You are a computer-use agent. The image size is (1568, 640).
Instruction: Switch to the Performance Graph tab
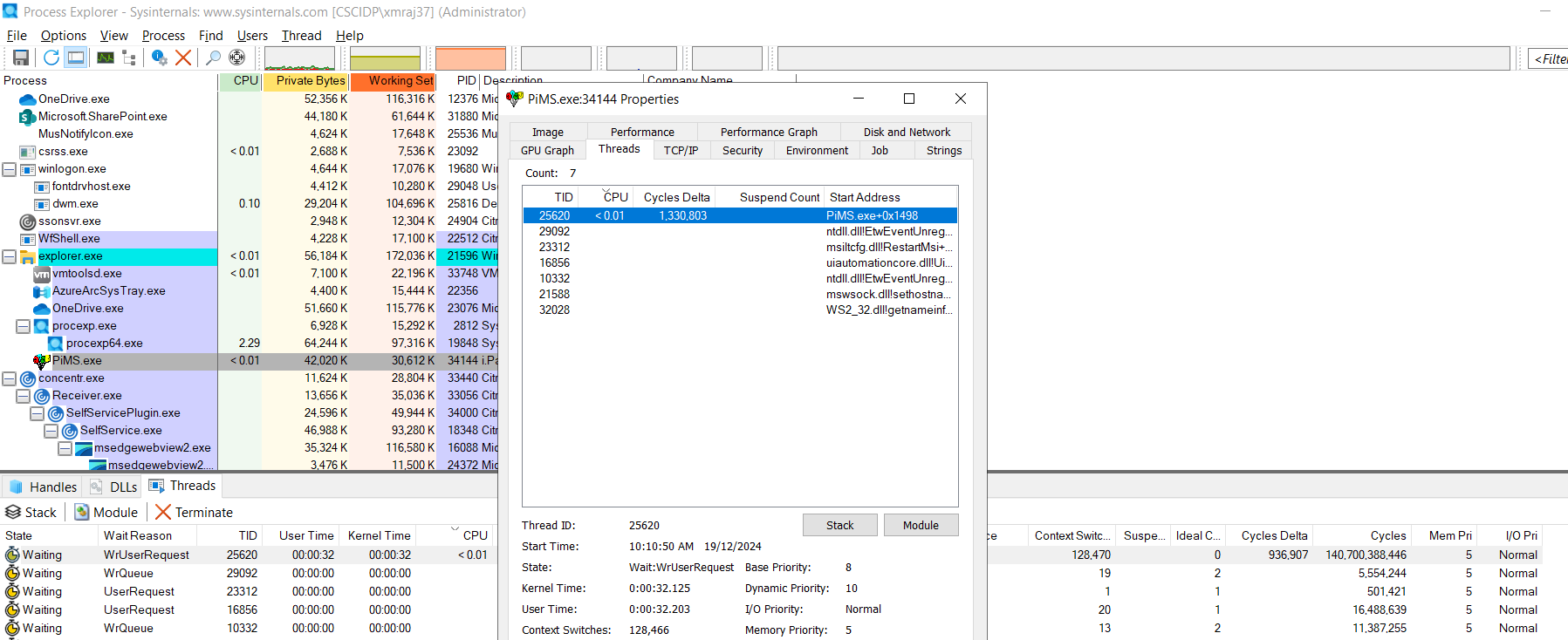[x=769, y=133]
